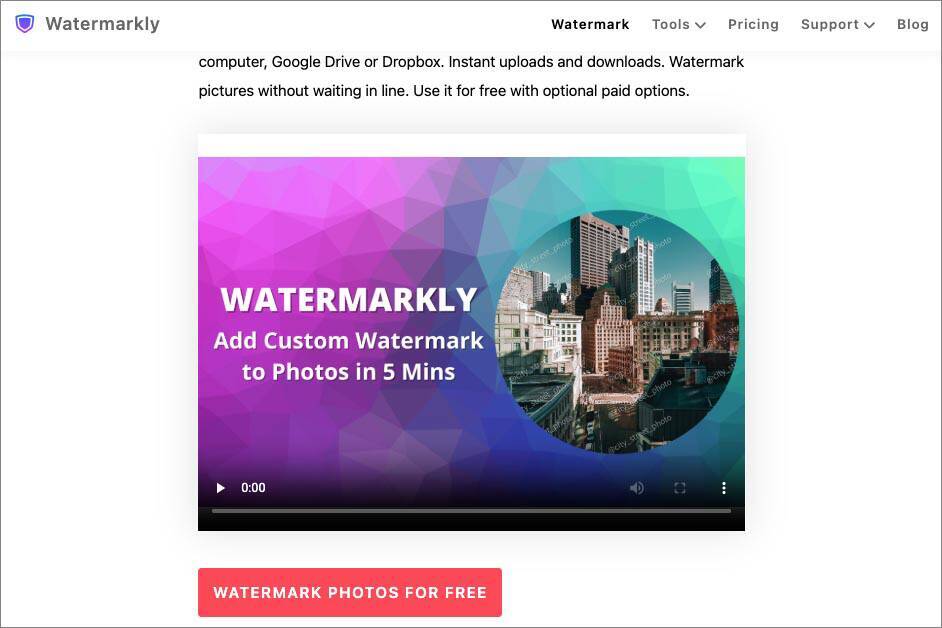Screen dimensions: 942x628
Task: Click the Watermarkly shield logo icon
Action: pos(25,24)
